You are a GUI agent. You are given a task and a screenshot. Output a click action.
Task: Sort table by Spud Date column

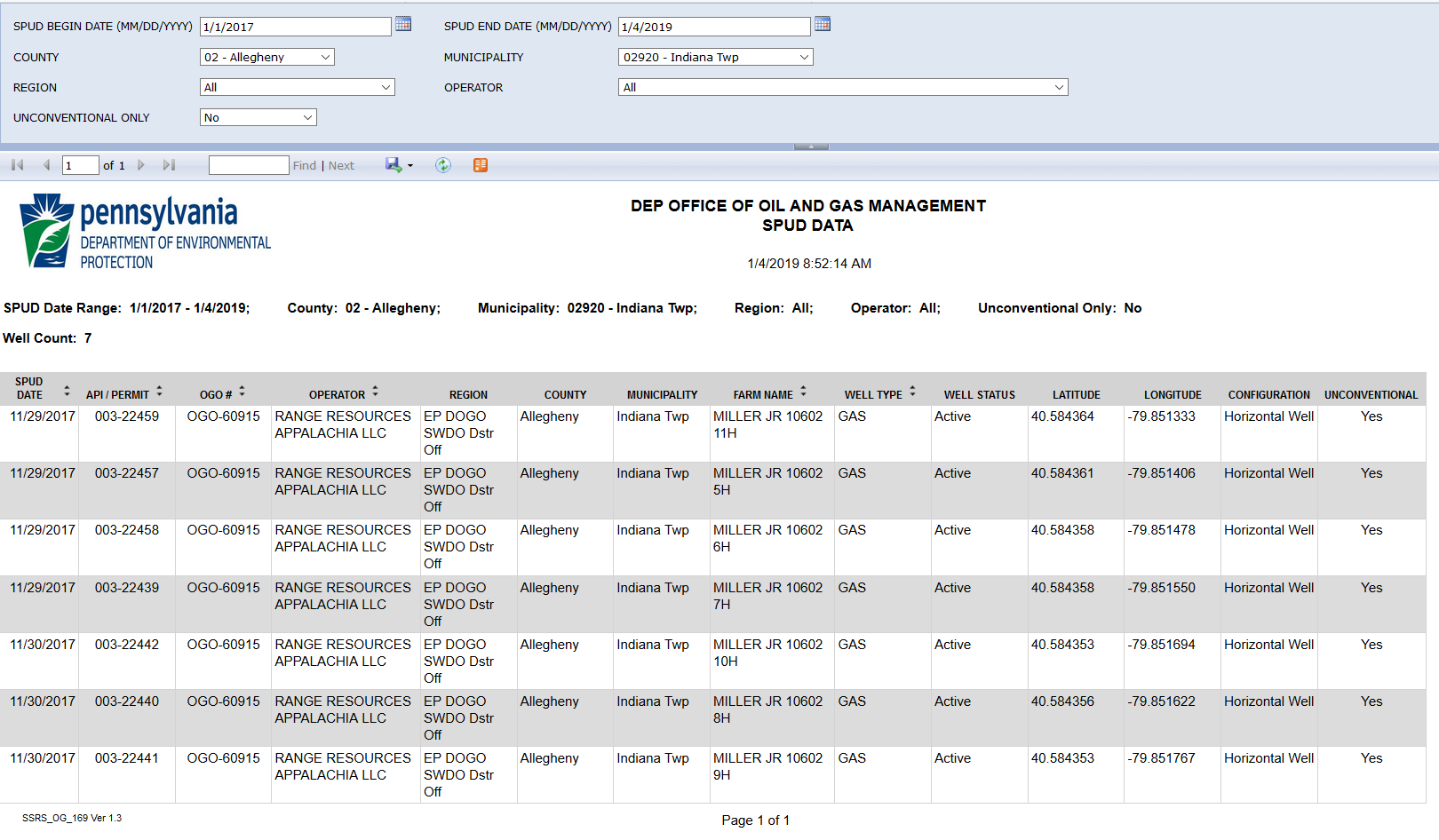[67, 391]
